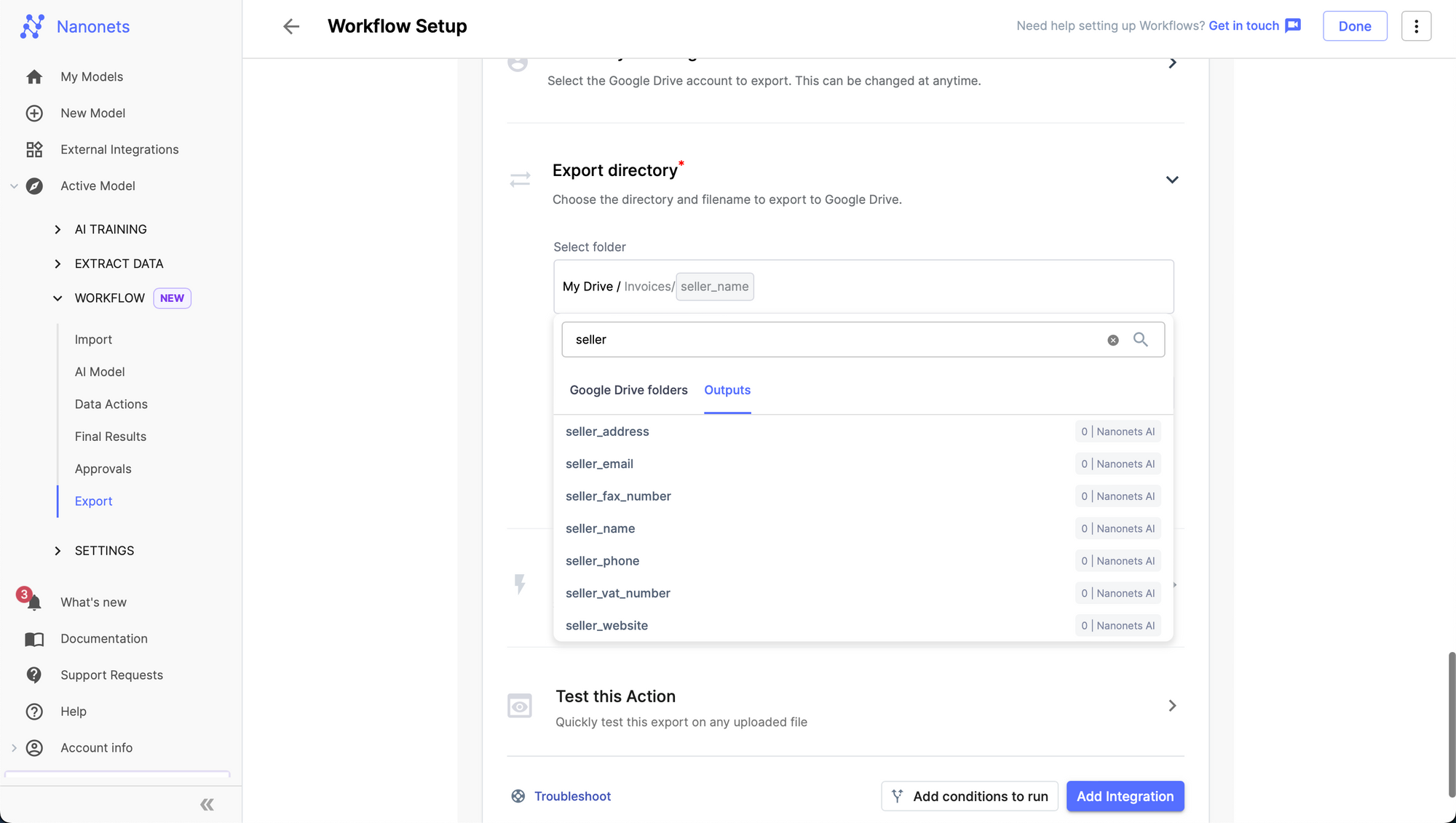
Task: Choose seller_email from outputs list
Action: pyautogui.click(x=599, y=464)
